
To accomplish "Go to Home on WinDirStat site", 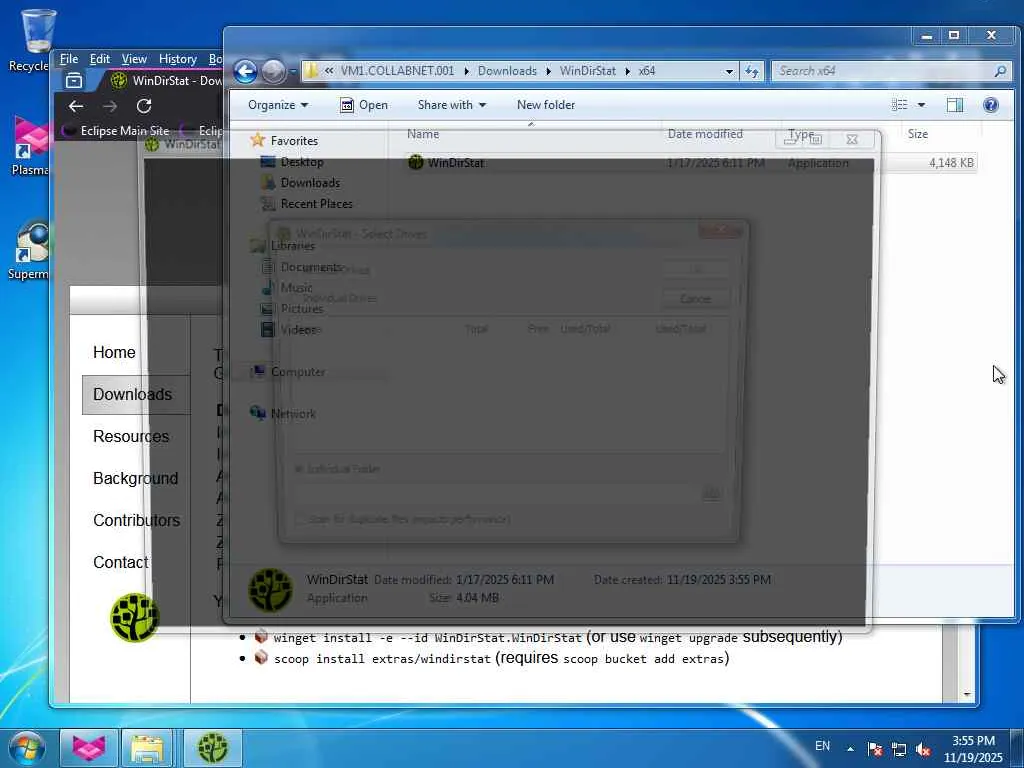I will pyautogui.click(x=114, y=353).
